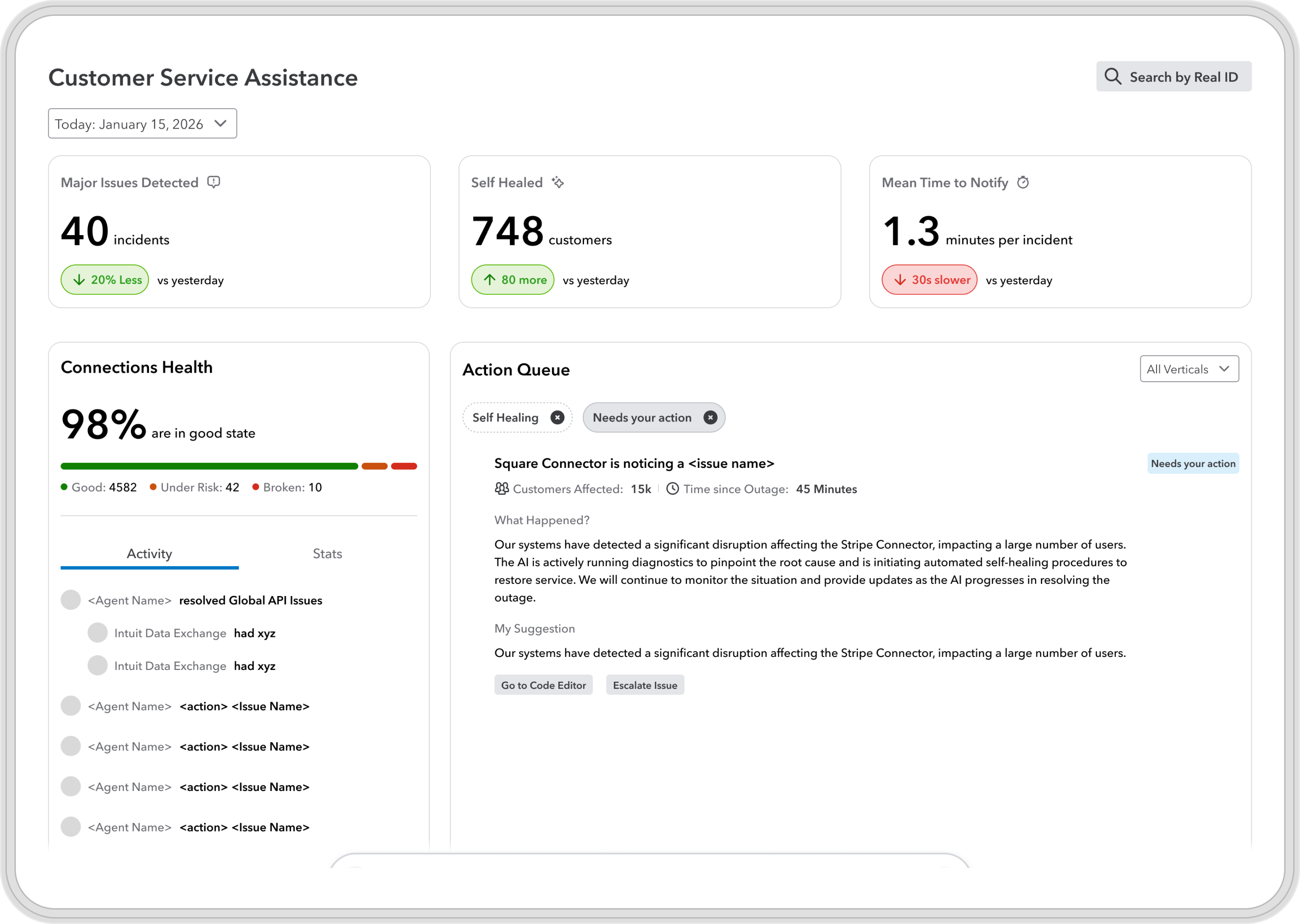Image resolution: width=1300 pixels, height=924 pixels.
Task: Click the down arrow in 20% Less badge
Action: click(79, 280)
